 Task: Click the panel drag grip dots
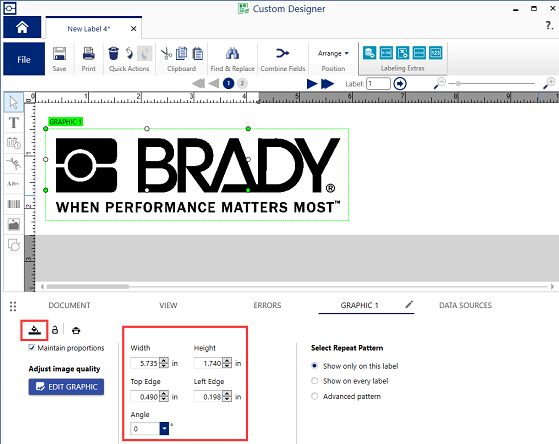click(x=13, y=306)
